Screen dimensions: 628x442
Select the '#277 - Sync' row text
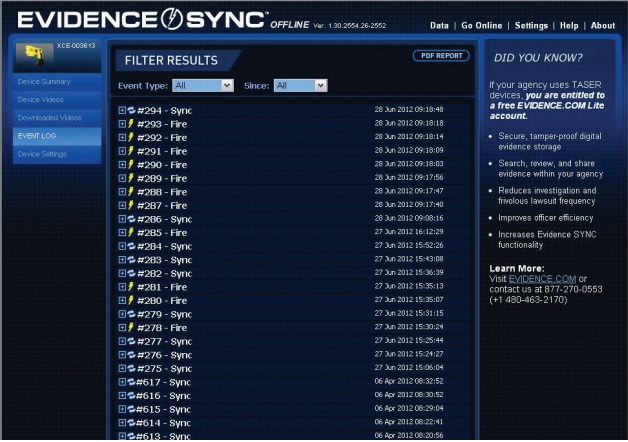165,342
